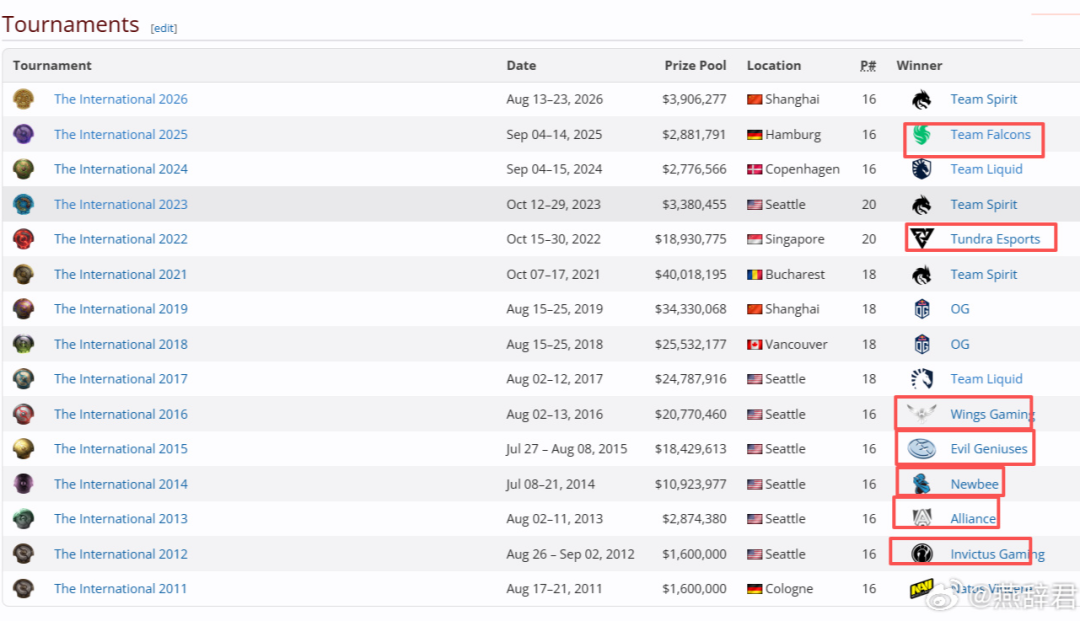The width and height of the screenshot is (1080, 621).
Task: Open Team Spirit link in 2021 row
Action: coord(984,274)
